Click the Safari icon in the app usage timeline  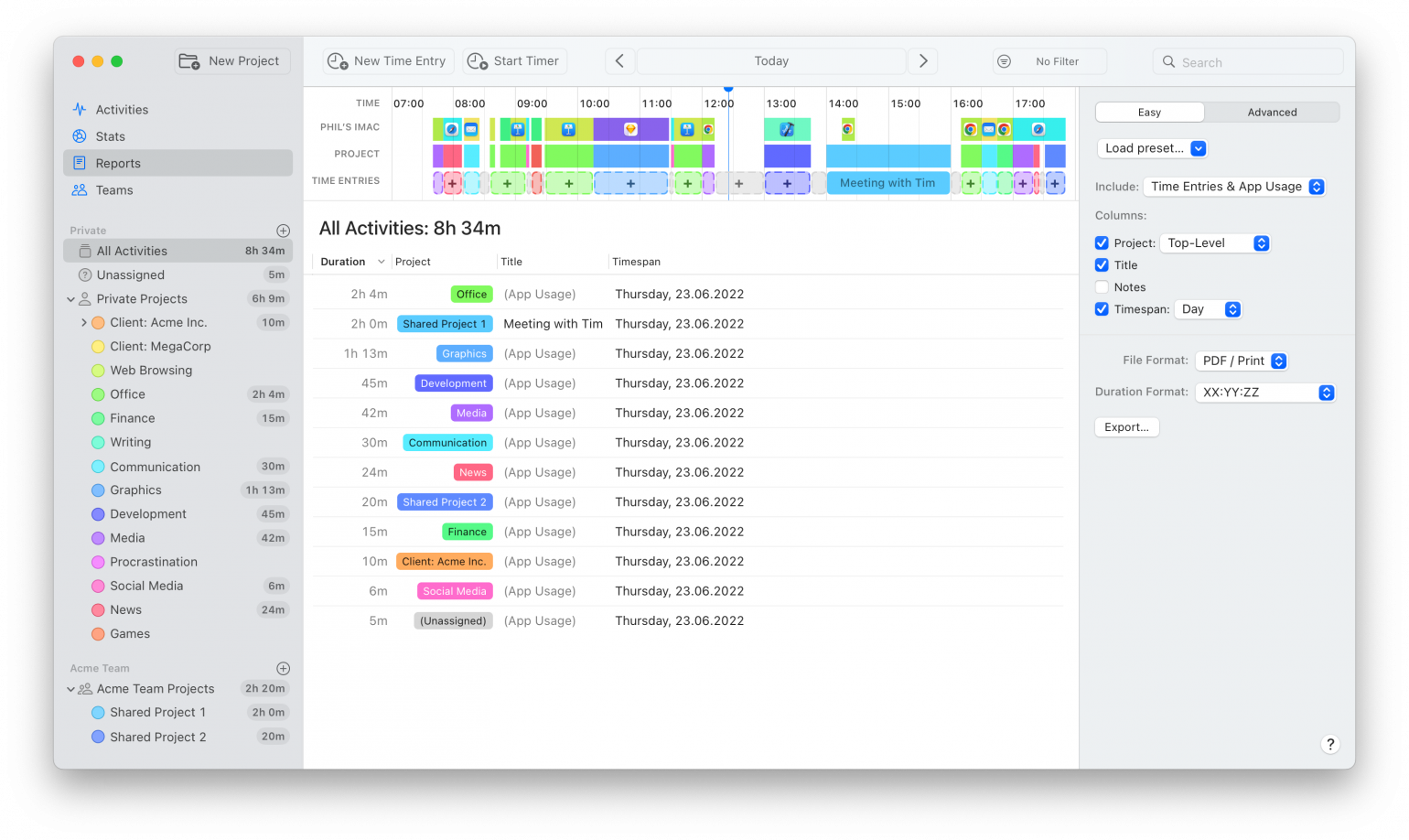(x=453, y=130)
